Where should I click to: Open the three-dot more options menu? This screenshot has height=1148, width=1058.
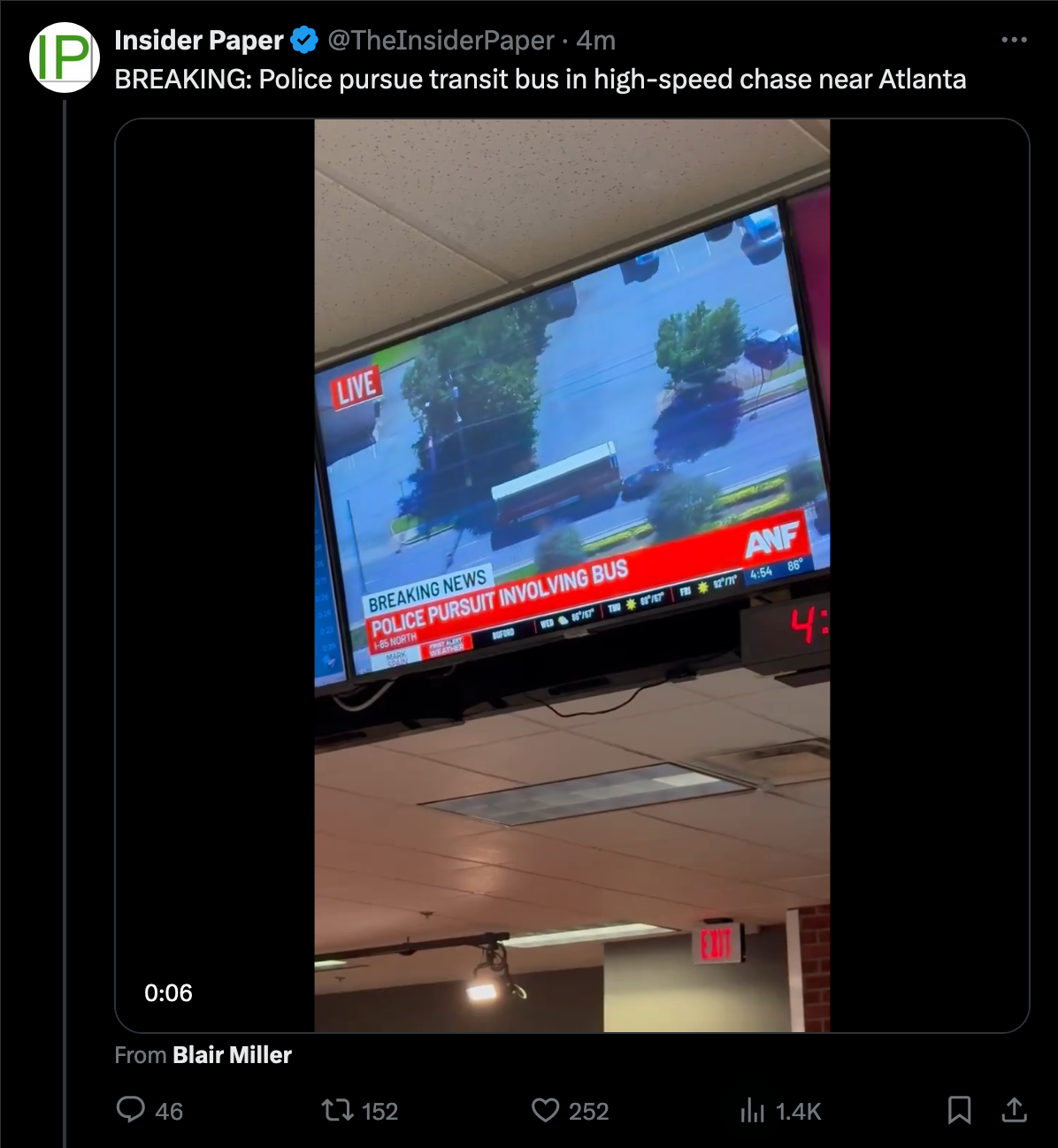point(1014,40)
